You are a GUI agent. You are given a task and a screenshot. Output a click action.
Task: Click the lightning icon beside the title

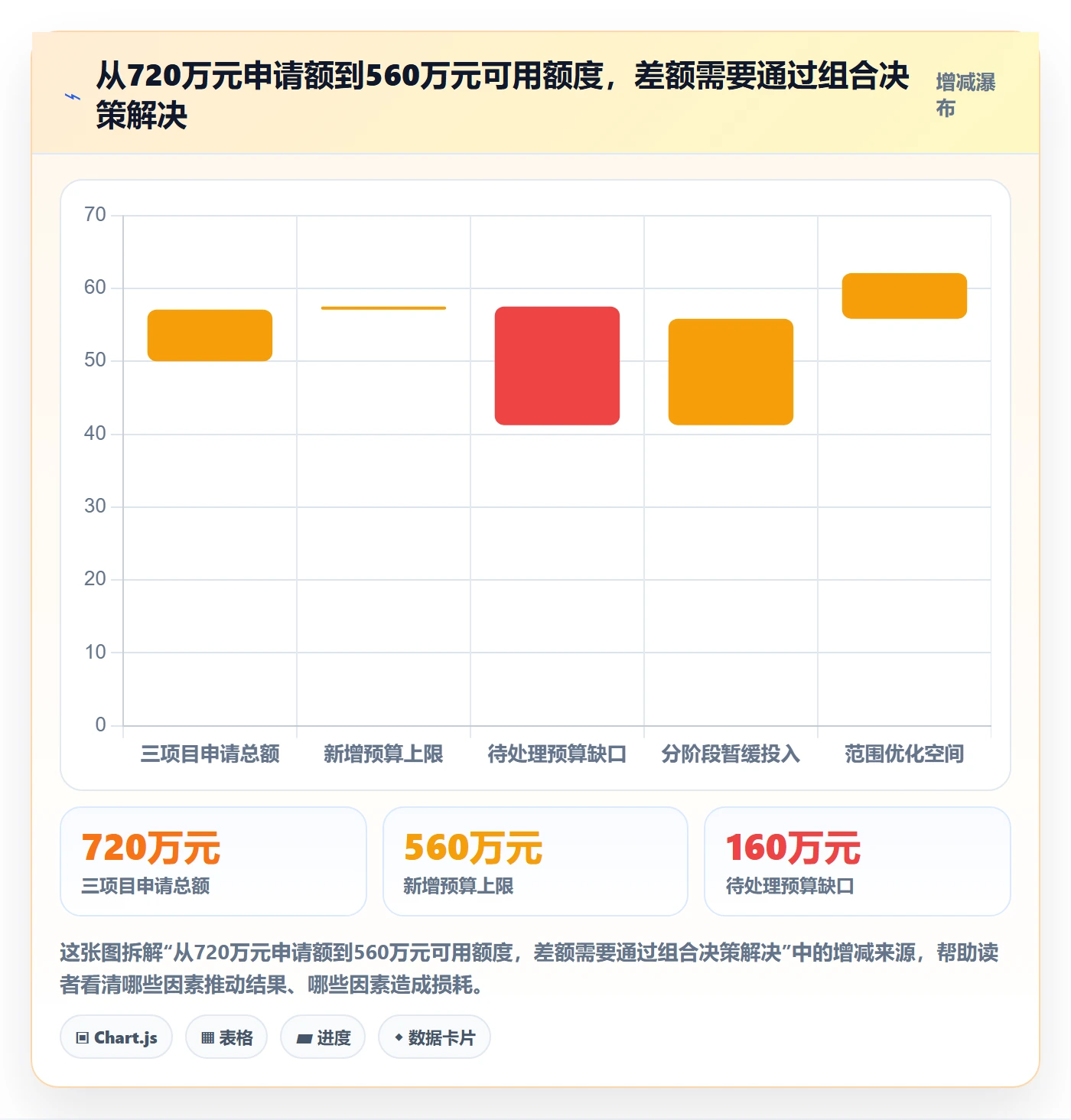pos(73,96)
